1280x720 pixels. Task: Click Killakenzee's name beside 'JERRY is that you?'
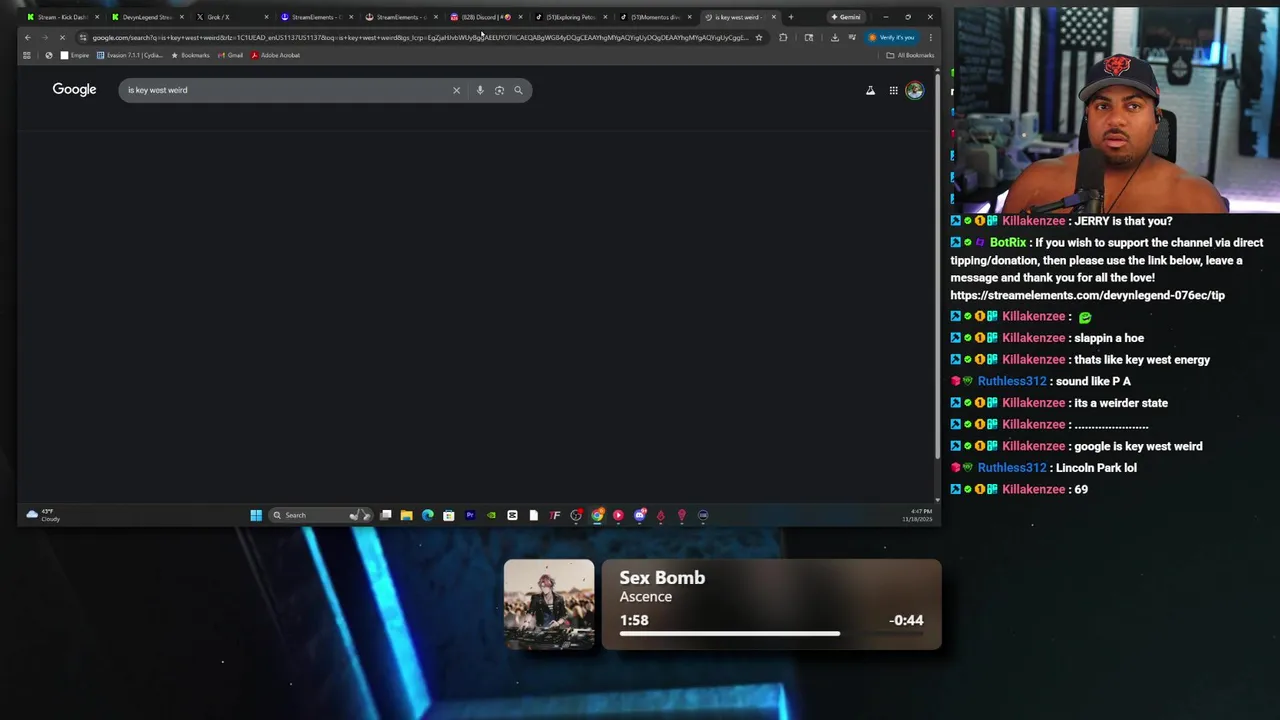coord(1033,221)
